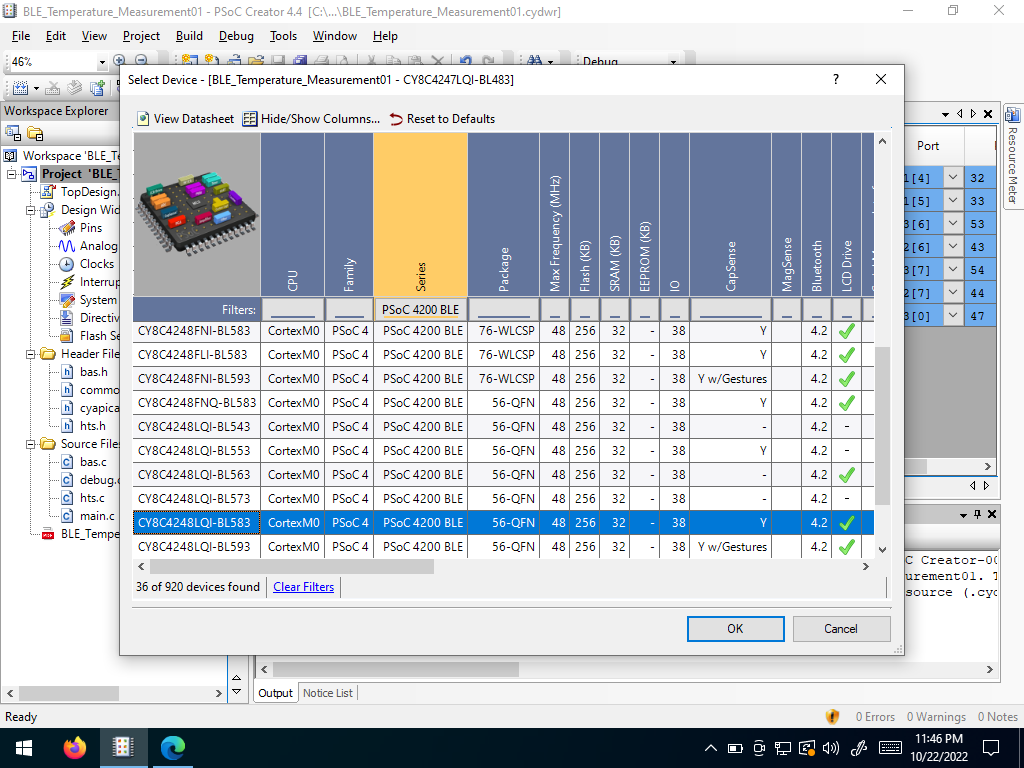
Task: Click the Package filter field
Action: (x=504, y=310)
